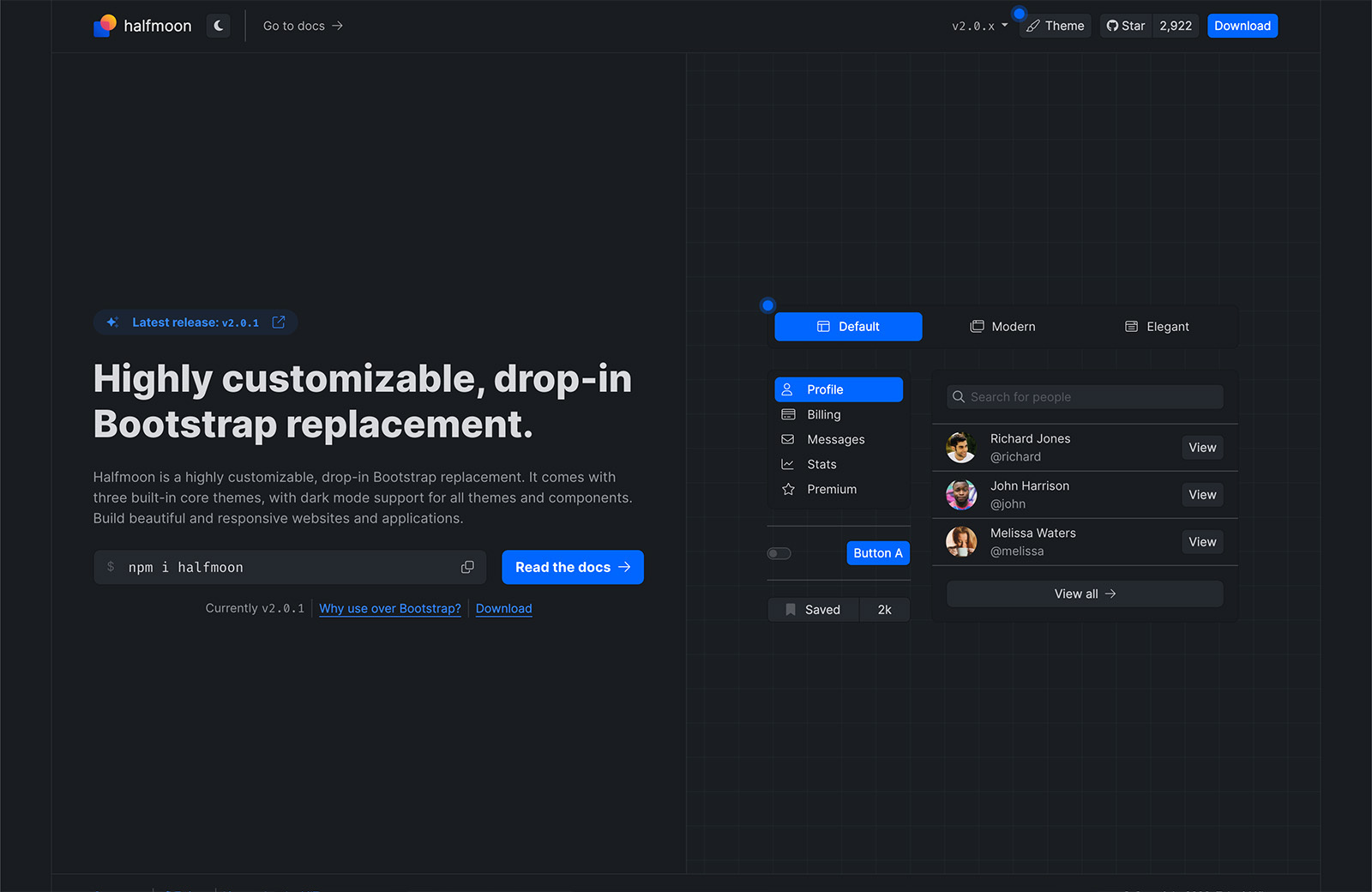Click the View all button
This screenshot has width=1372, height=892.
click(x=1085, y=594)
